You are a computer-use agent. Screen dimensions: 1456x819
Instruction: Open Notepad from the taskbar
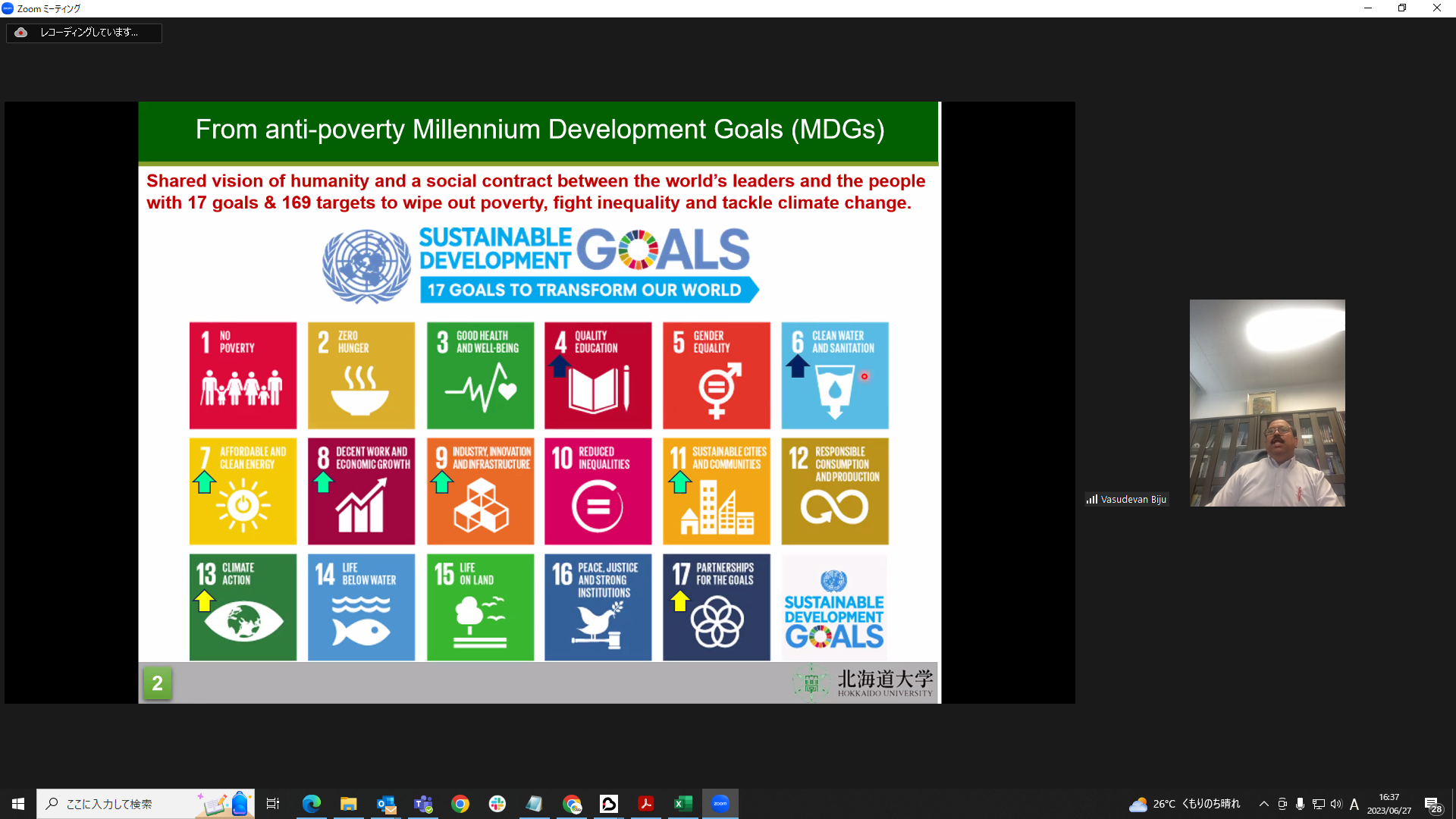tap(535, 804)
